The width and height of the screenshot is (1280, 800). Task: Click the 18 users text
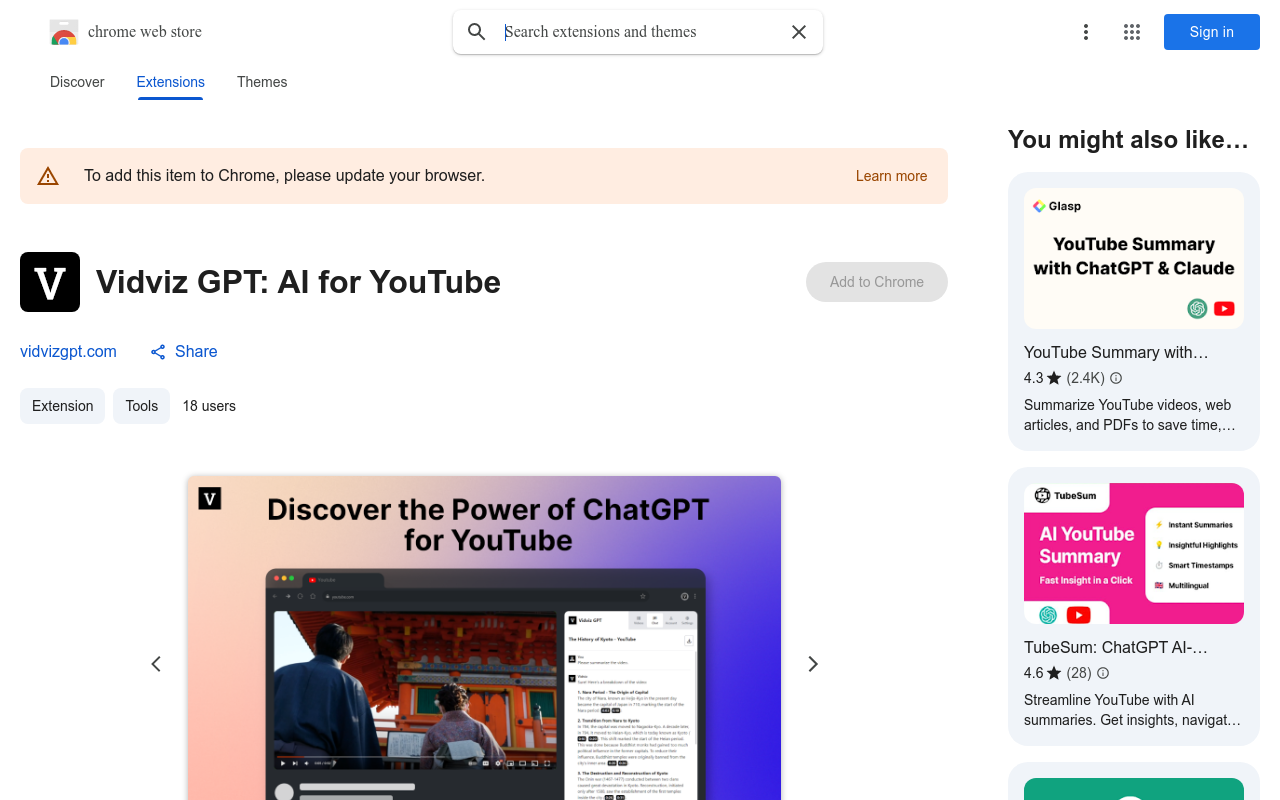[209, 406]
